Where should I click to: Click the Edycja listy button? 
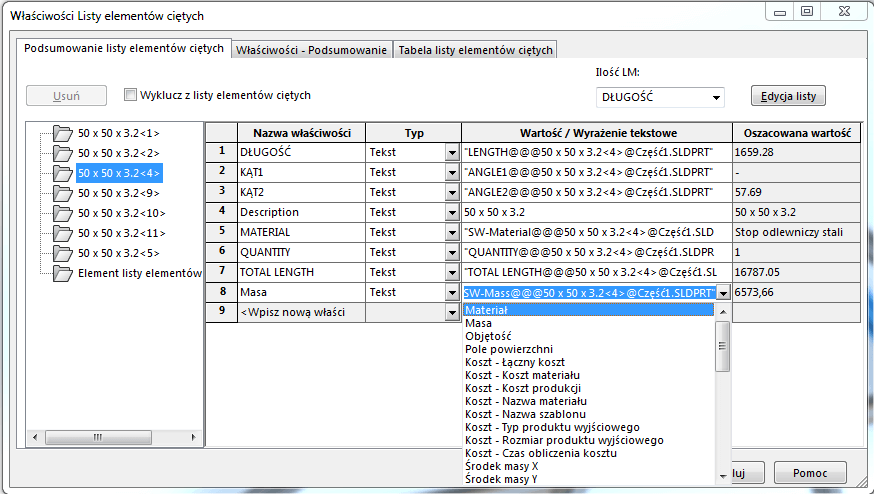point(788,96)
